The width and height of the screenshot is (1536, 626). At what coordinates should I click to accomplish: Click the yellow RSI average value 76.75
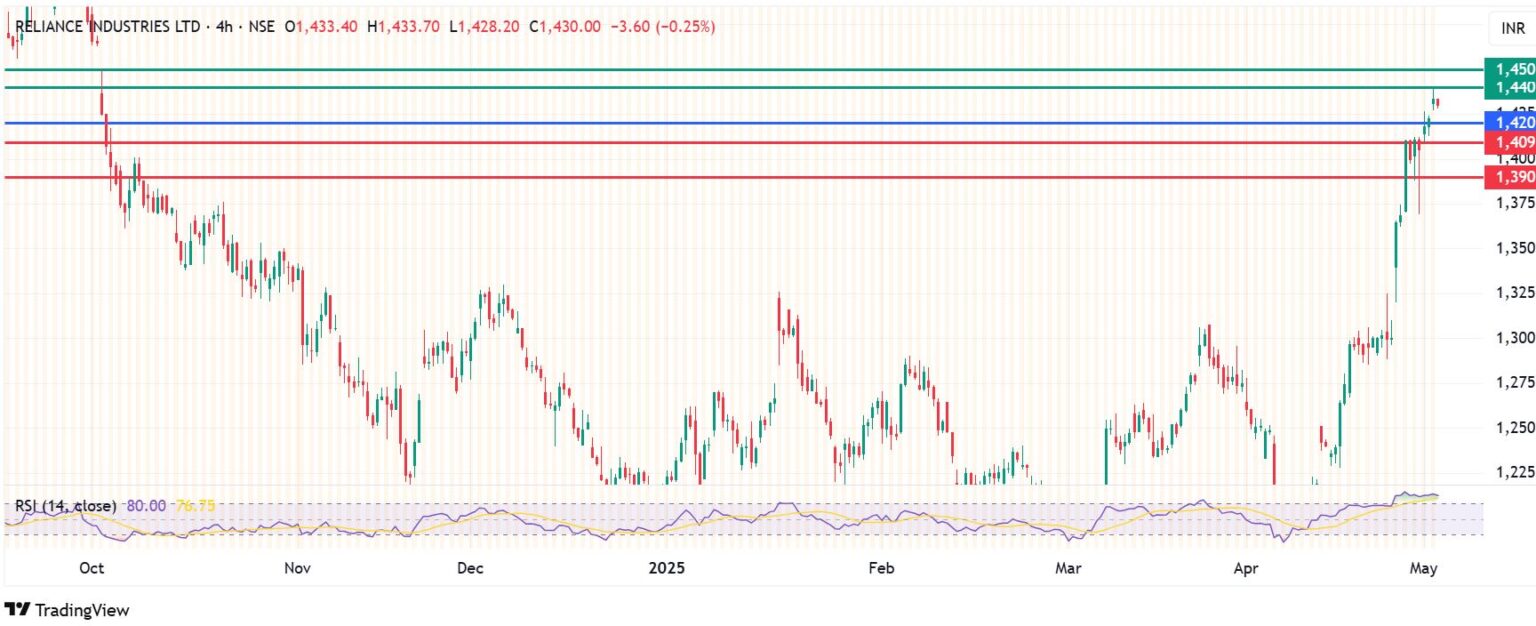pyautogui.click(x=195, y=506)
